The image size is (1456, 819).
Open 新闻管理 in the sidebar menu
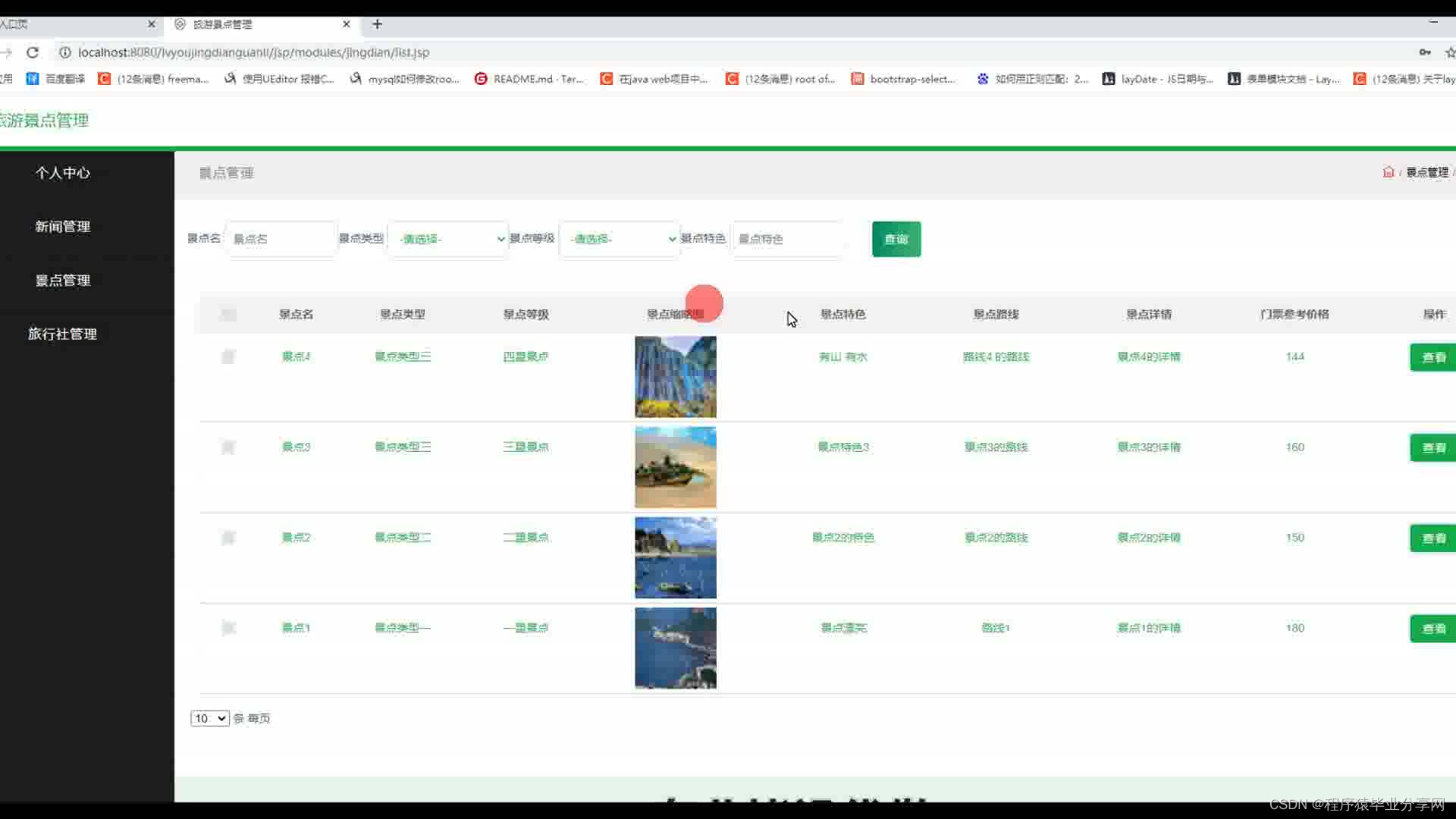63,227
